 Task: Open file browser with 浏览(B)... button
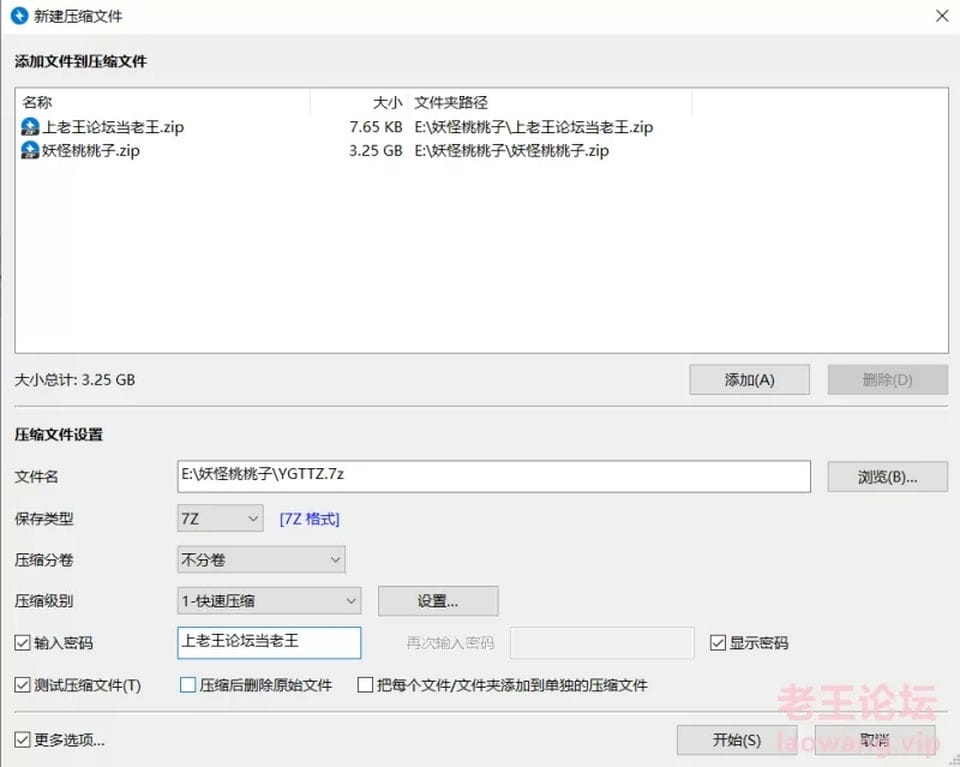click(x=888, y=477)
